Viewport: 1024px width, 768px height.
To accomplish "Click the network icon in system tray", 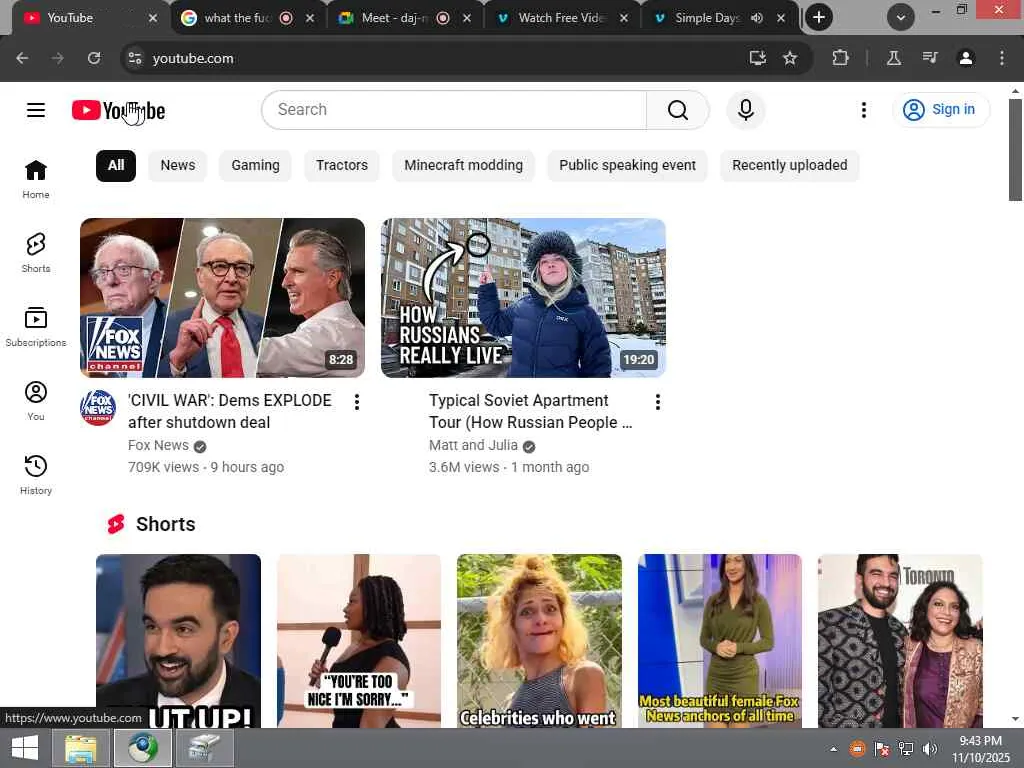I will tap(906, 748).
